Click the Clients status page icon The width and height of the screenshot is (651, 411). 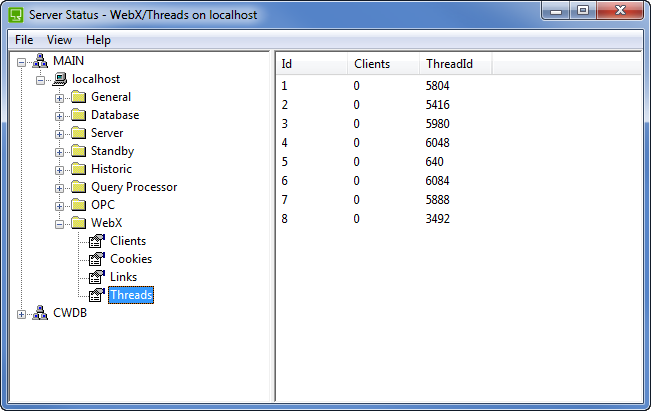97,241
